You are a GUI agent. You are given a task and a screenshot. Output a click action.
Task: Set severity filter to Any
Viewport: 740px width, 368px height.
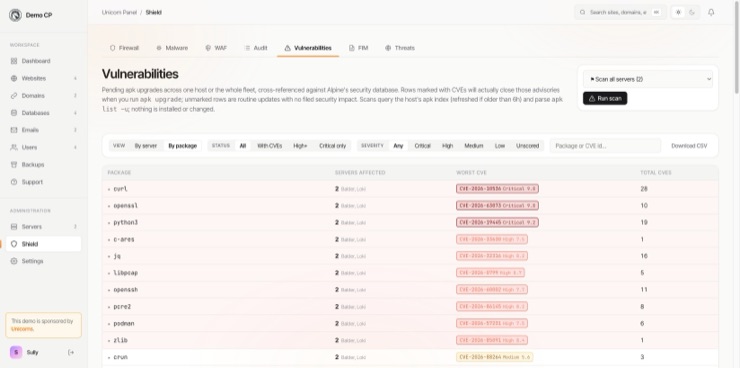(398, 146)
